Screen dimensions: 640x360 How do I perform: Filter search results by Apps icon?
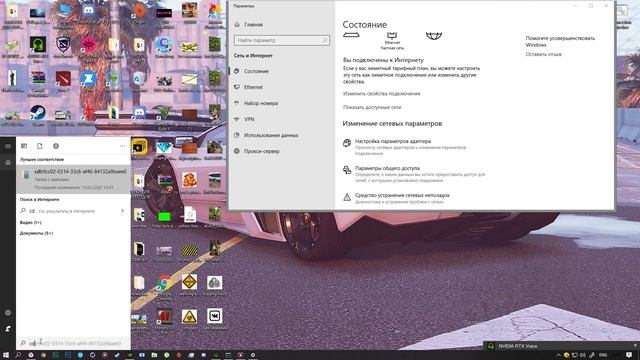pyautogui.click(x=24, y=146)
